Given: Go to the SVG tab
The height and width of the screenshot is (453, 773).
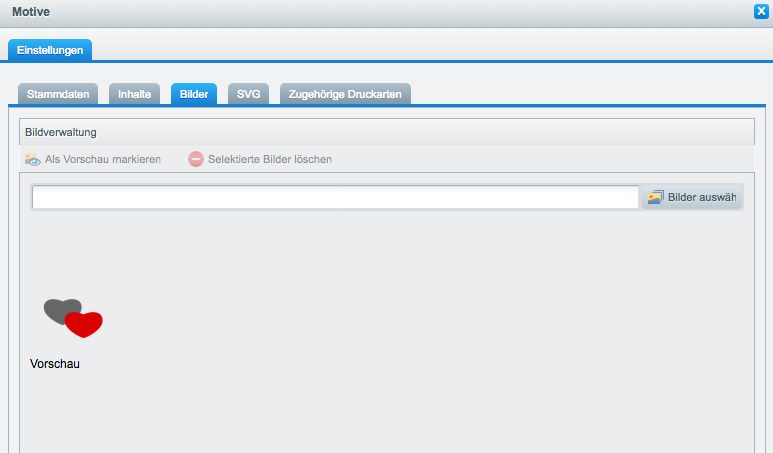Looking at the screenshot, I should [x=248, y=94].
